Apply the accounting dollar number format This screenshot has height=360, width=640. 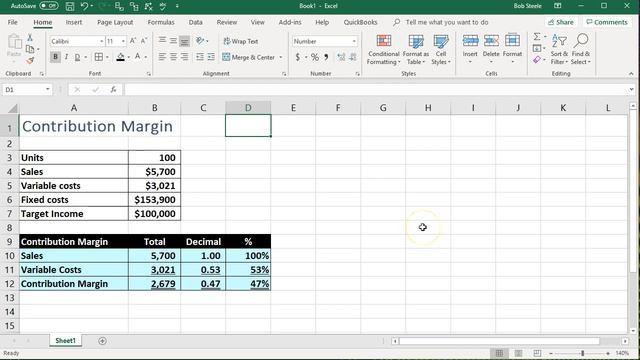point(298,57)
